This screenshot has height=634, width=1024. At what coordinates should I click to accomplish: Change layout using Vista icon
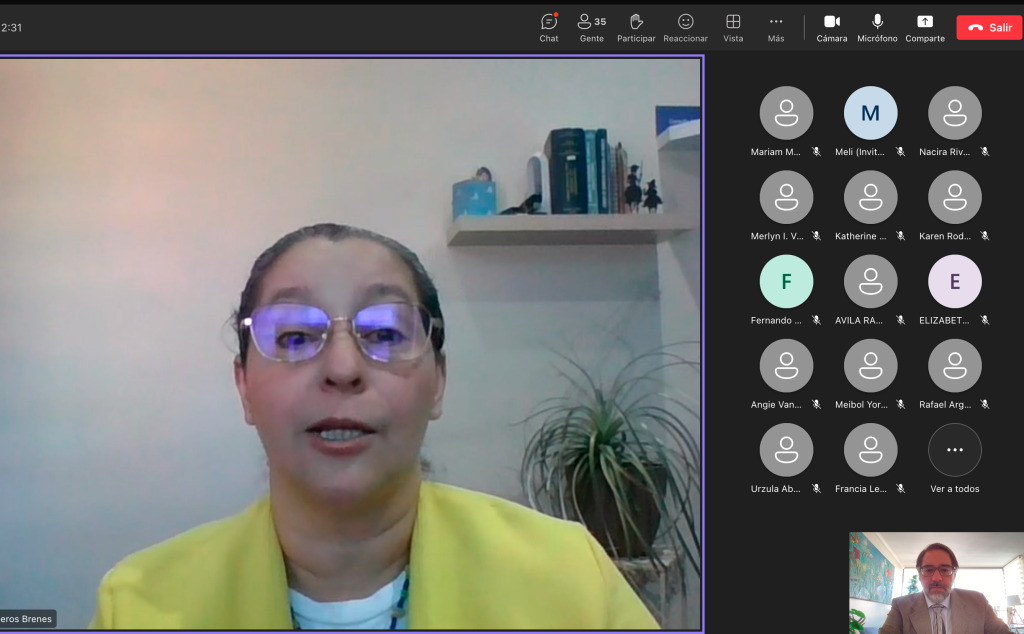point(733,27)
